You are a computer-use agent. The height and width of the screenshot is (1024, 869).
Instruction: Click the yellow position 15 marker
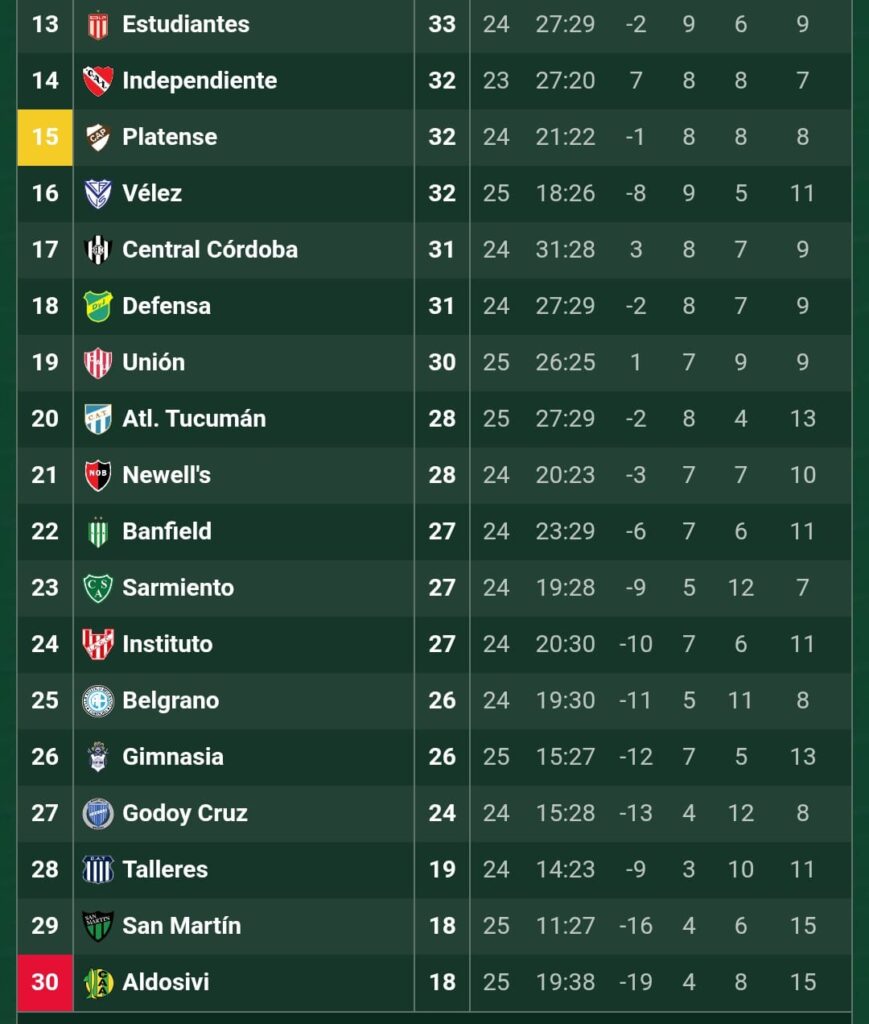pos(45,137)
